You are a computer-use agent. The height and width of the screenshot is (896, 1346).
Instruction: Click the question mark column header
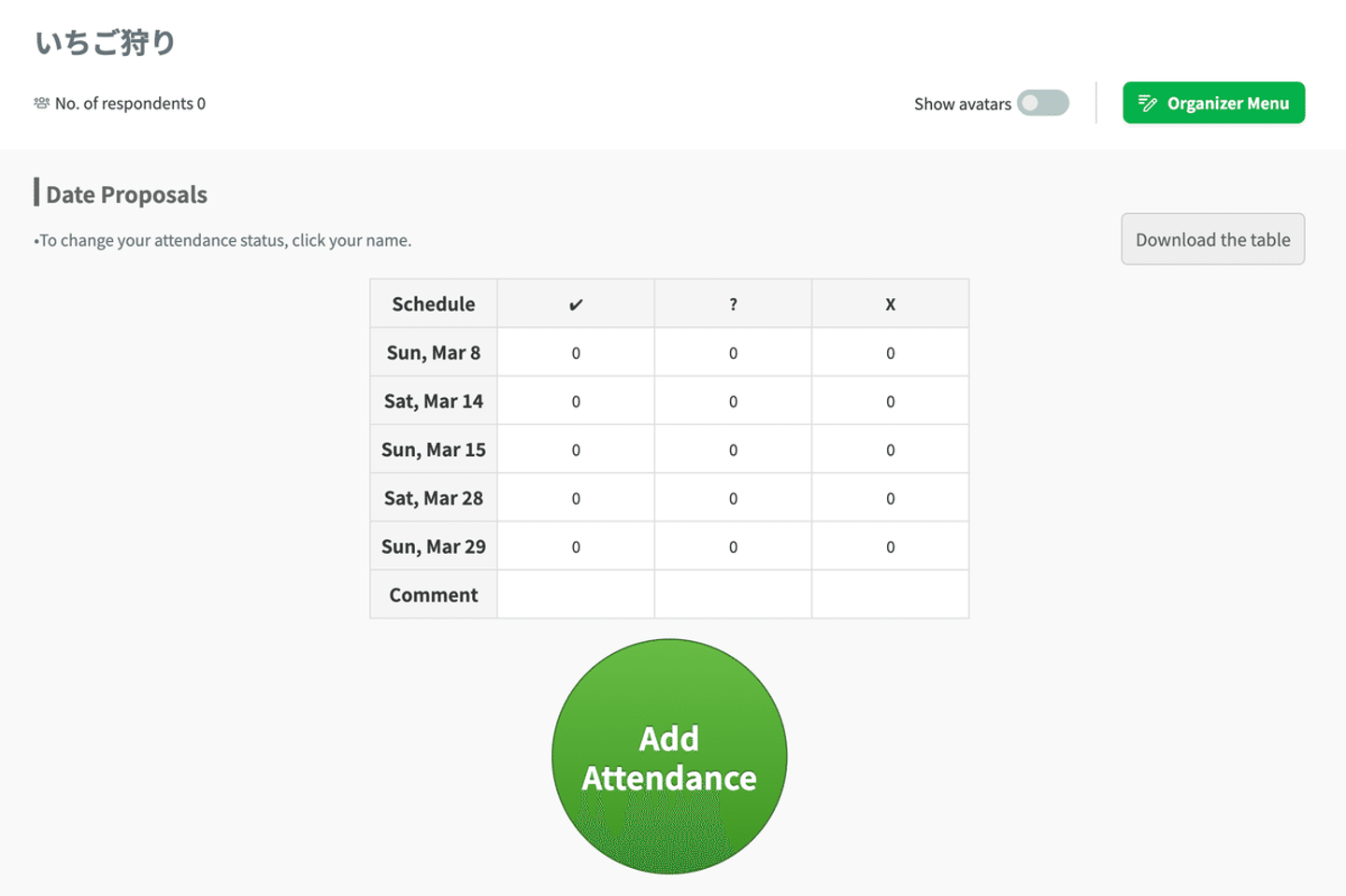pyautogui.click(x=733, y=305)
